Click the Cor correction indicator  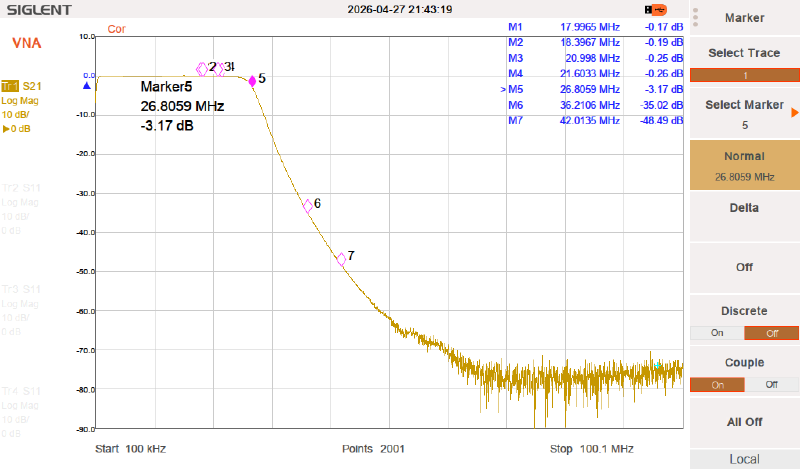116,29
